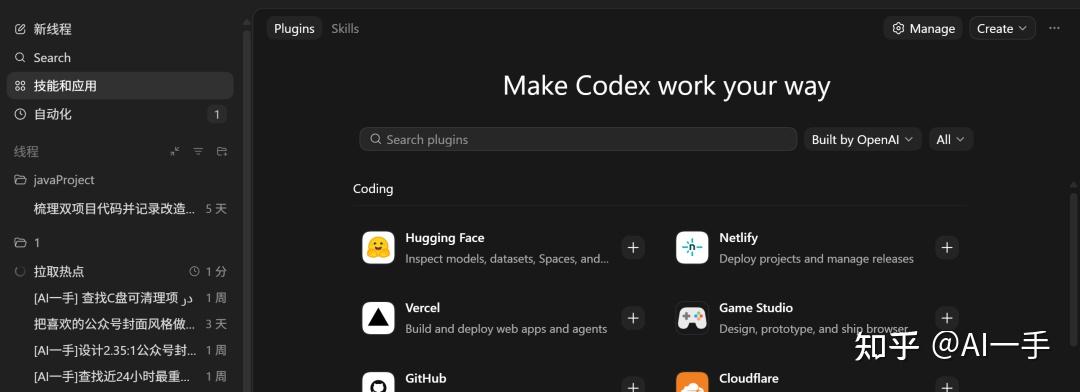Click the Game Studio plugin icon
The width and height of the screenshot is (1080, 392).
(x=692, y=318)
